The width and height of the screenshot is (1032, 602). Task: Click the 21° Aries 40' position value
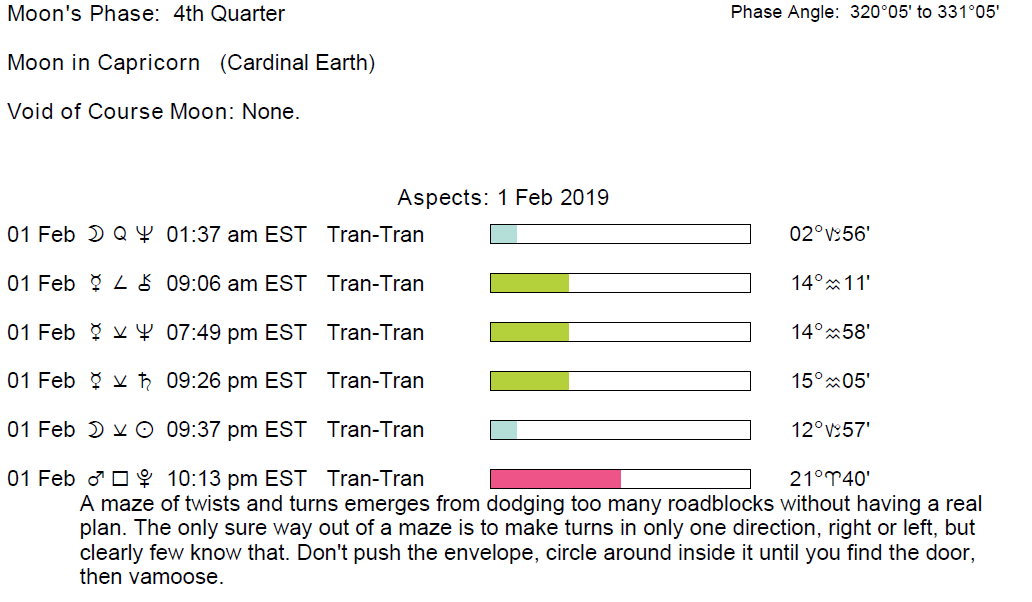(x=830, y=479)
